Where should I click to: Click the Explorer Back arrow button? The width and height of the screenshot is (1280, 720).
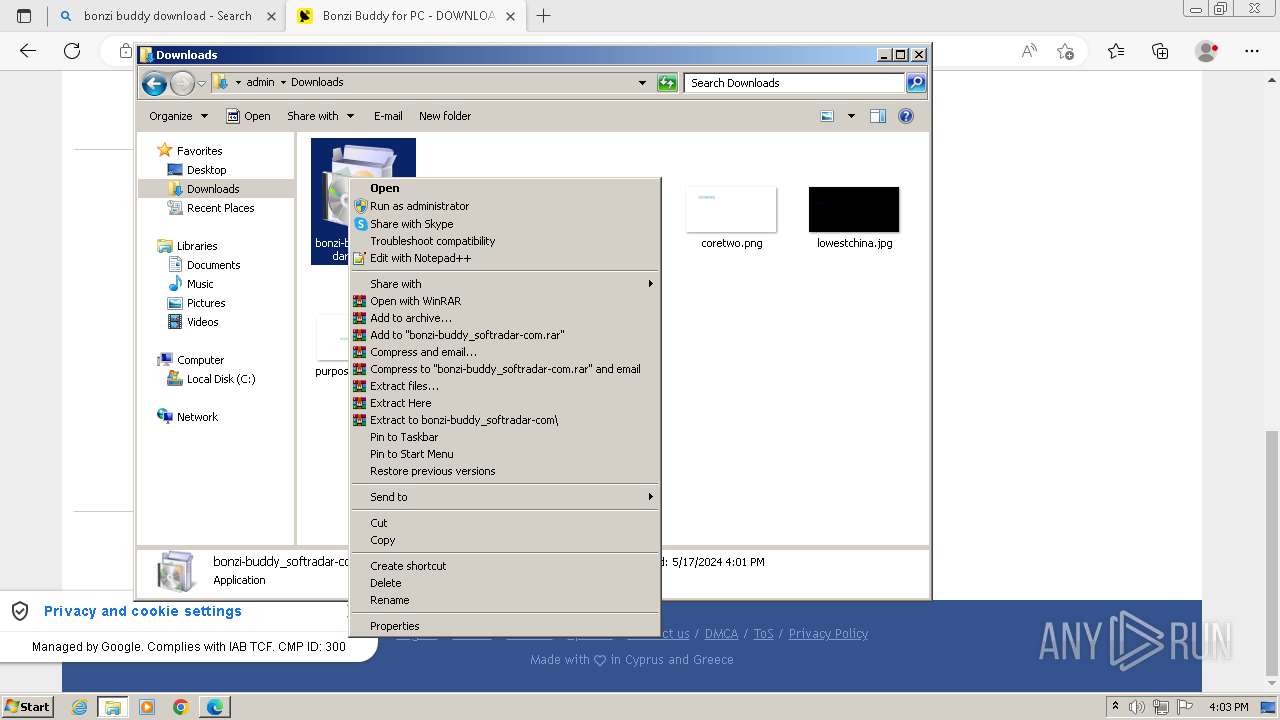click(154, 83)
